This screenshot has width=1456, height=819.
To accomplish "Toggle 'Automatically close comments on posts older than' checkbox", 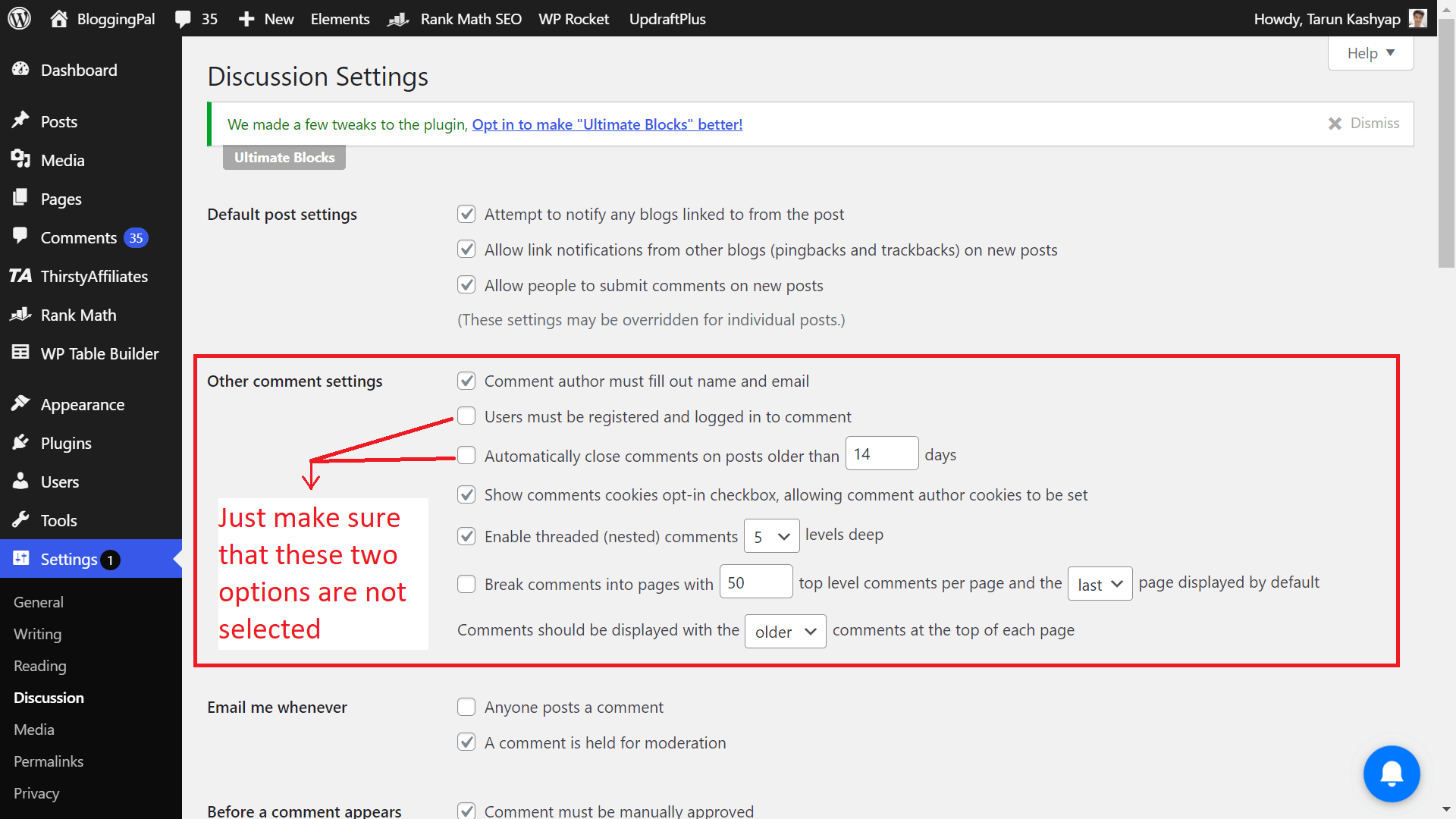I will (x=466, y=455).
